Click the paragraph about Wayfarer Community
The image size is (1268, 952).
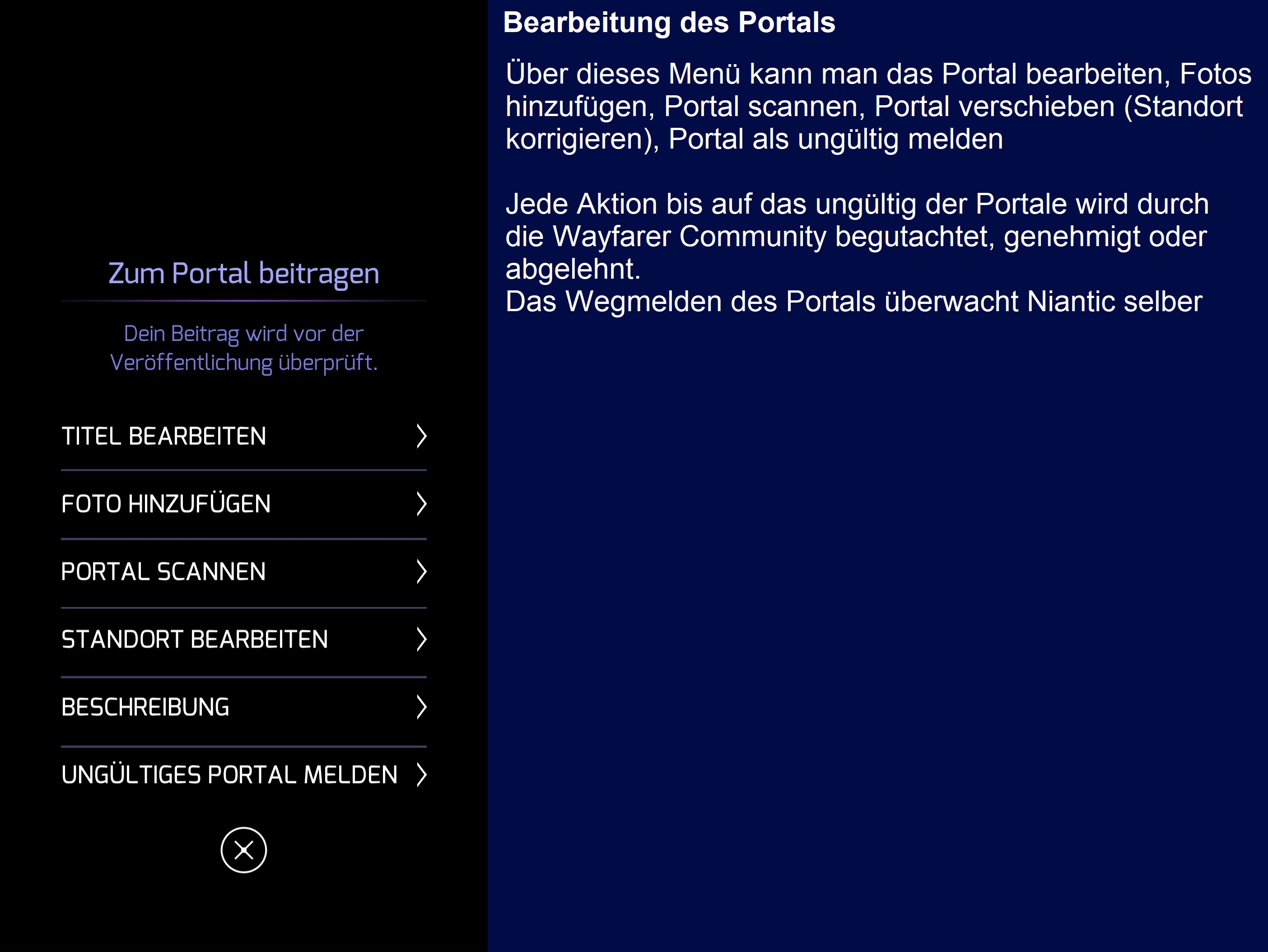click(x=857, y=236)
